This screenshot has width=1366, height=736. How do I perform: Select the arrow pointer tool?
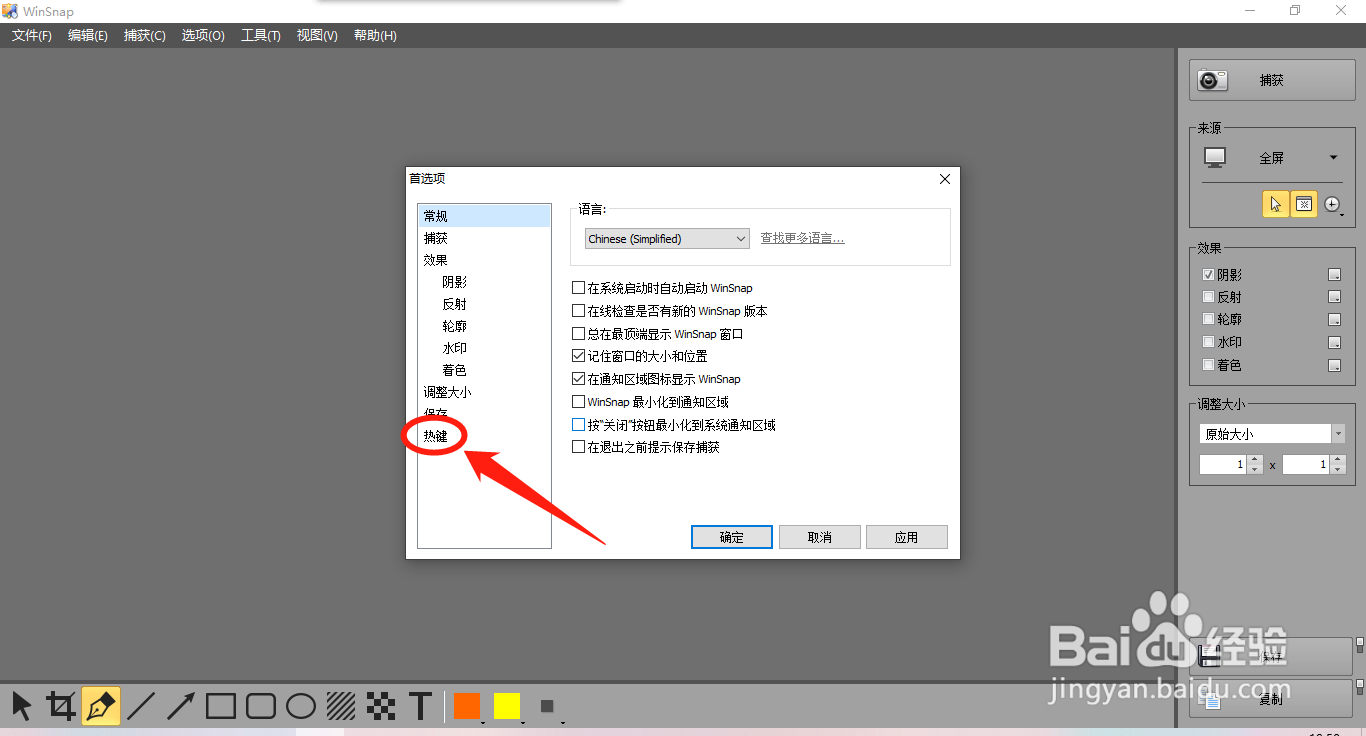pyautogui.click(x=22, y=706)
